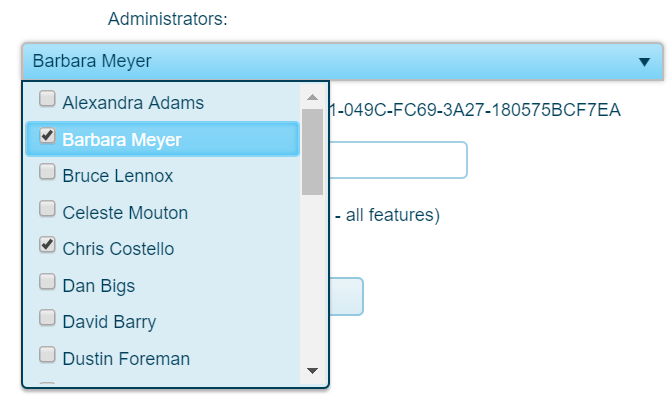Select the Celeste Mouton list entry
Image resolution: width=669 pixels, height=396 pixels.
pyautogui.click(x=163, y=213)
